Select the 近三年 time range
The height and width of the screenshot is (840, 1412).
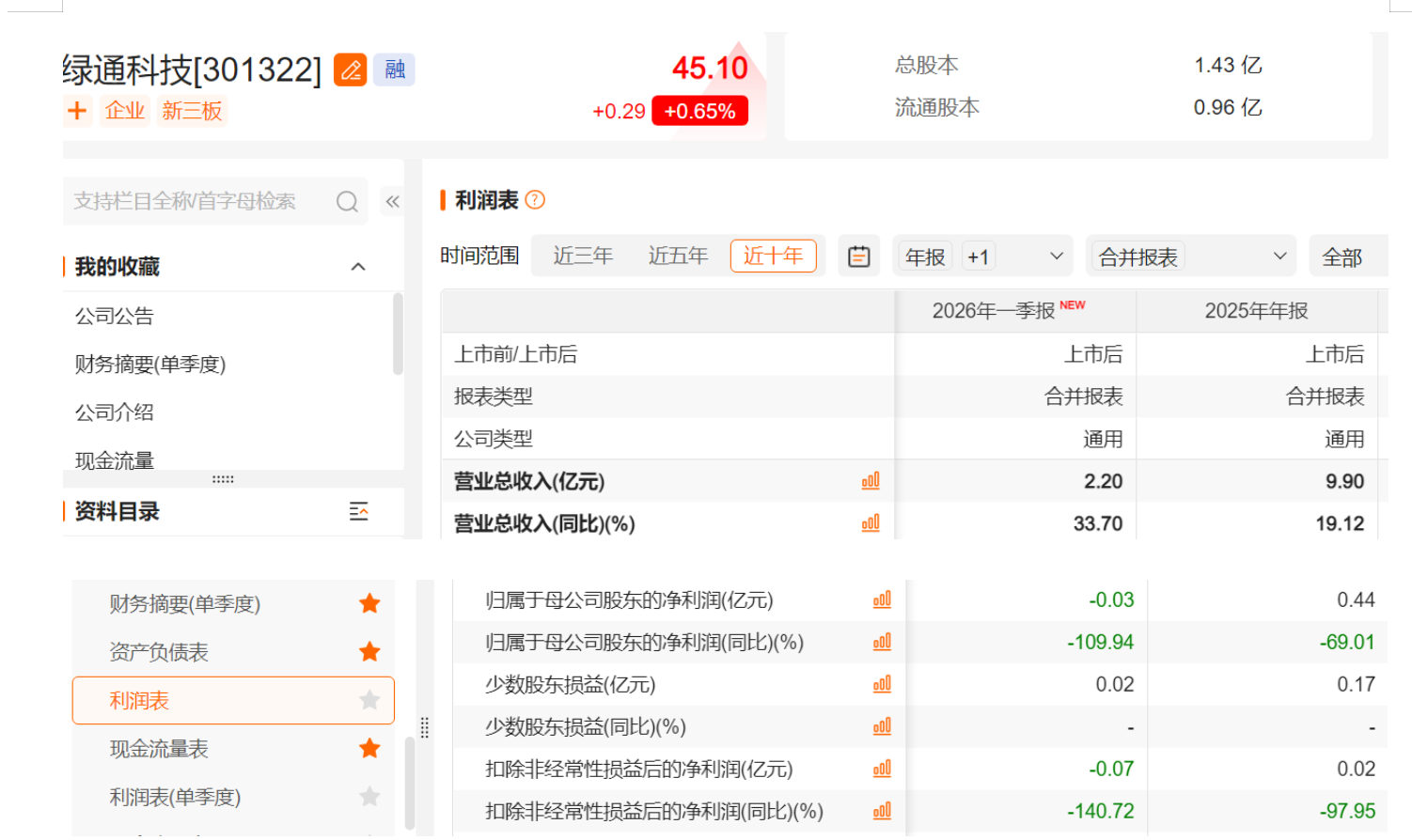583,256
